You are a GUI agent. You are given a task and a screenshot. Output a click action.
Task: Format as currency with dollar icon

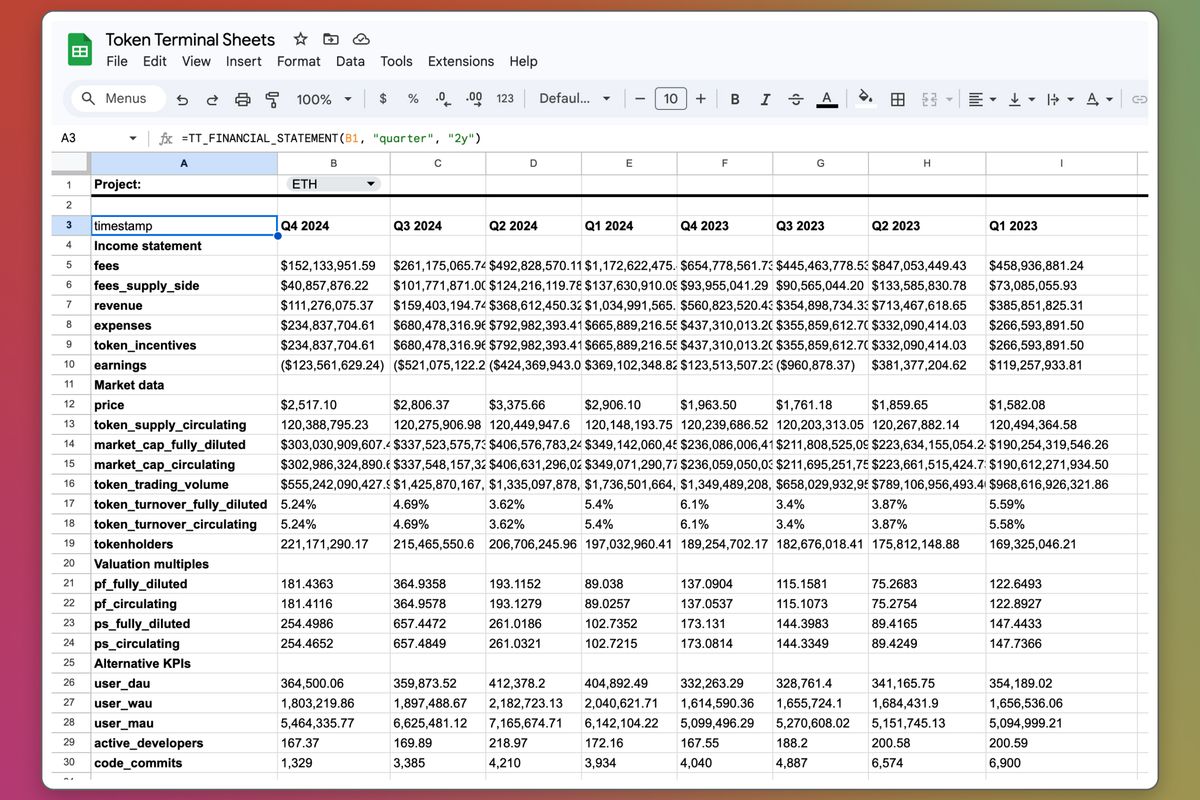coord(383,99)
